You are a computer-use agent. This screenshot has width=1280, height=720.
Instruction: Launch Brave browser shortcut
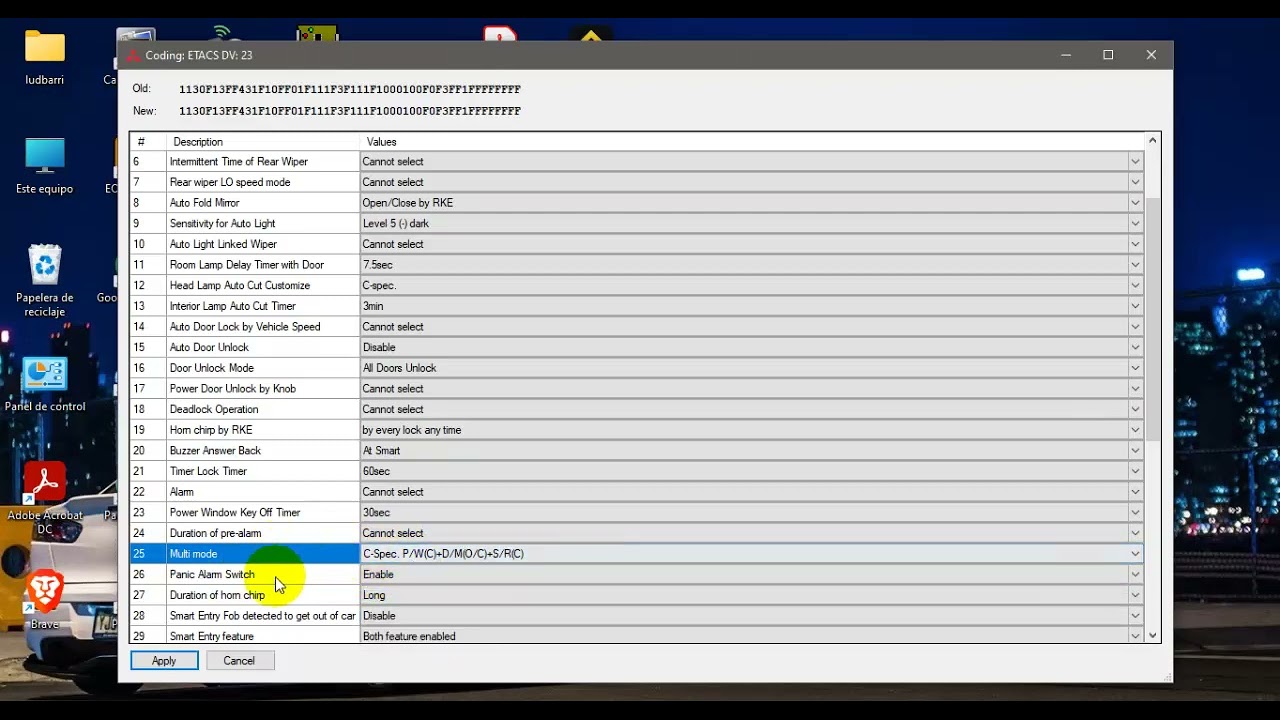(45, 600)
